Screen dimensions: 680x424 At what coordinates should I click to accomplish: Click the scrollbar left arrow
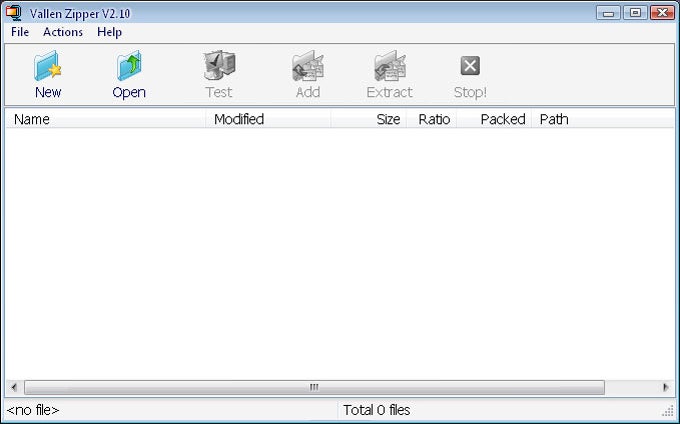click(14, 387)
